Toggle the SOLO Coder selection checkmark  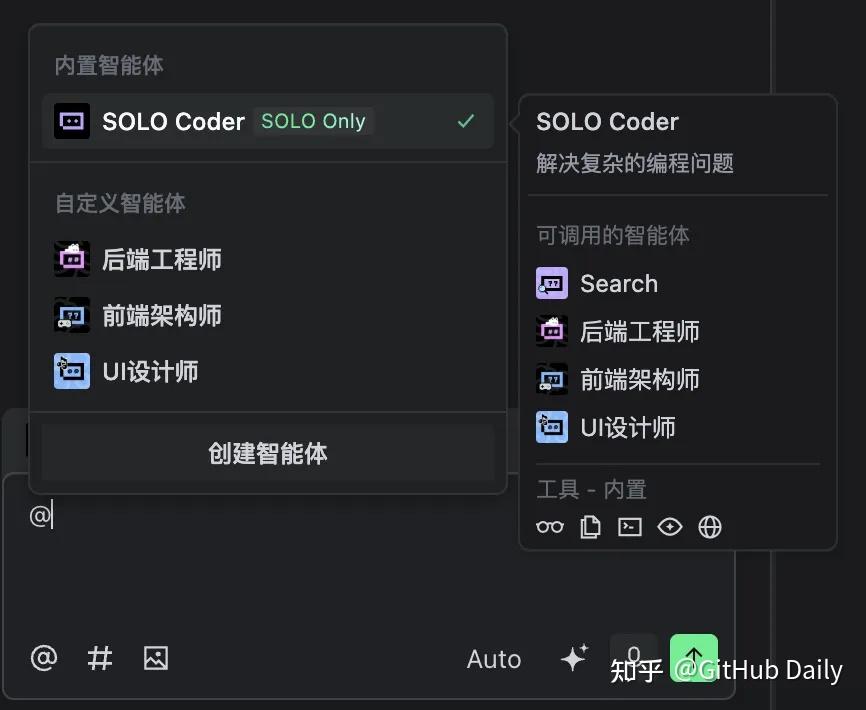[x=466, y=121]
